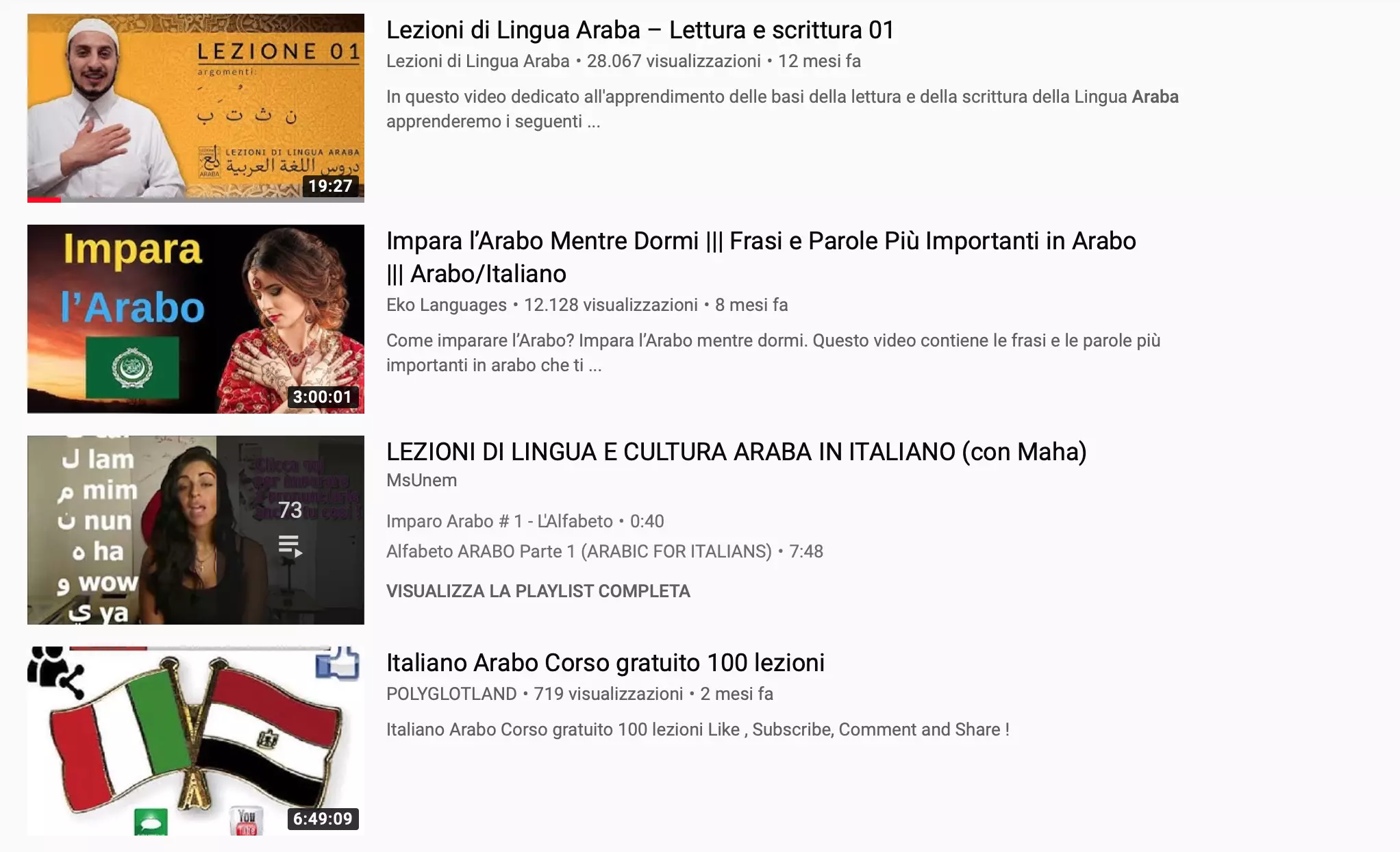Open title Italiano Arabo Corso gratuito 100 lezioni

[x=605, y=663]
